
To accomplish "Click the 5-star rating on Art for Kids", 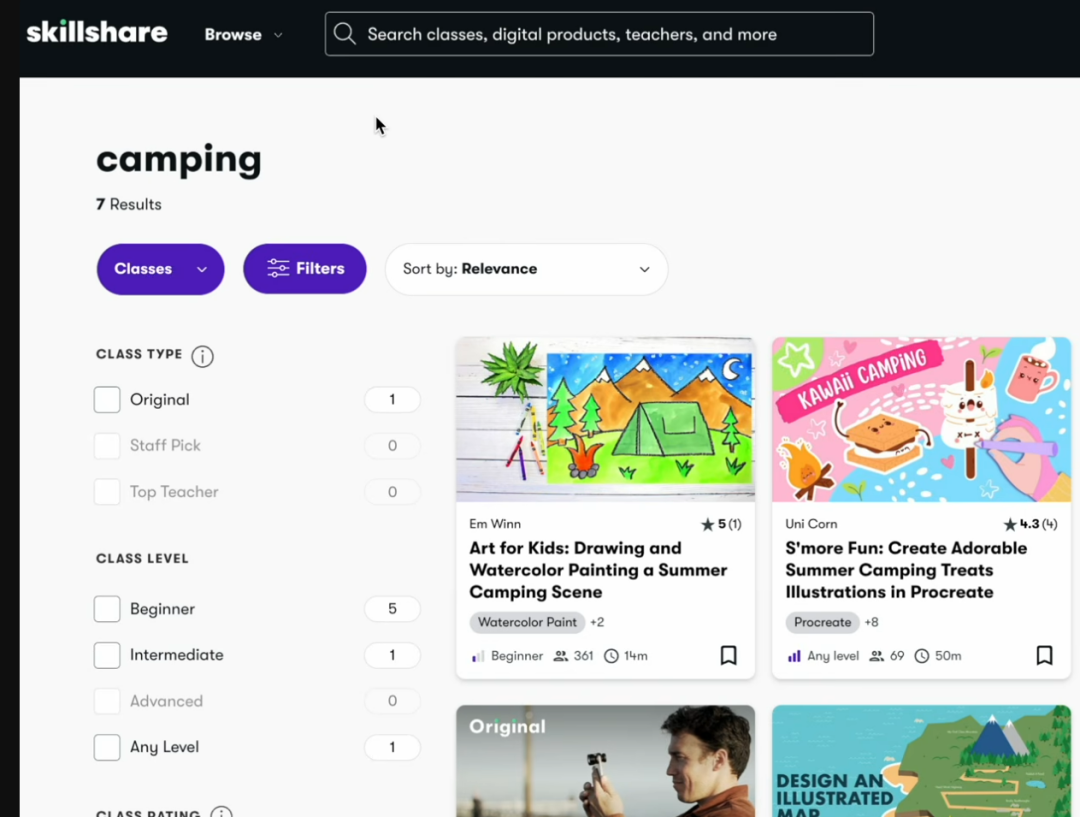I will tap(720, 524).
